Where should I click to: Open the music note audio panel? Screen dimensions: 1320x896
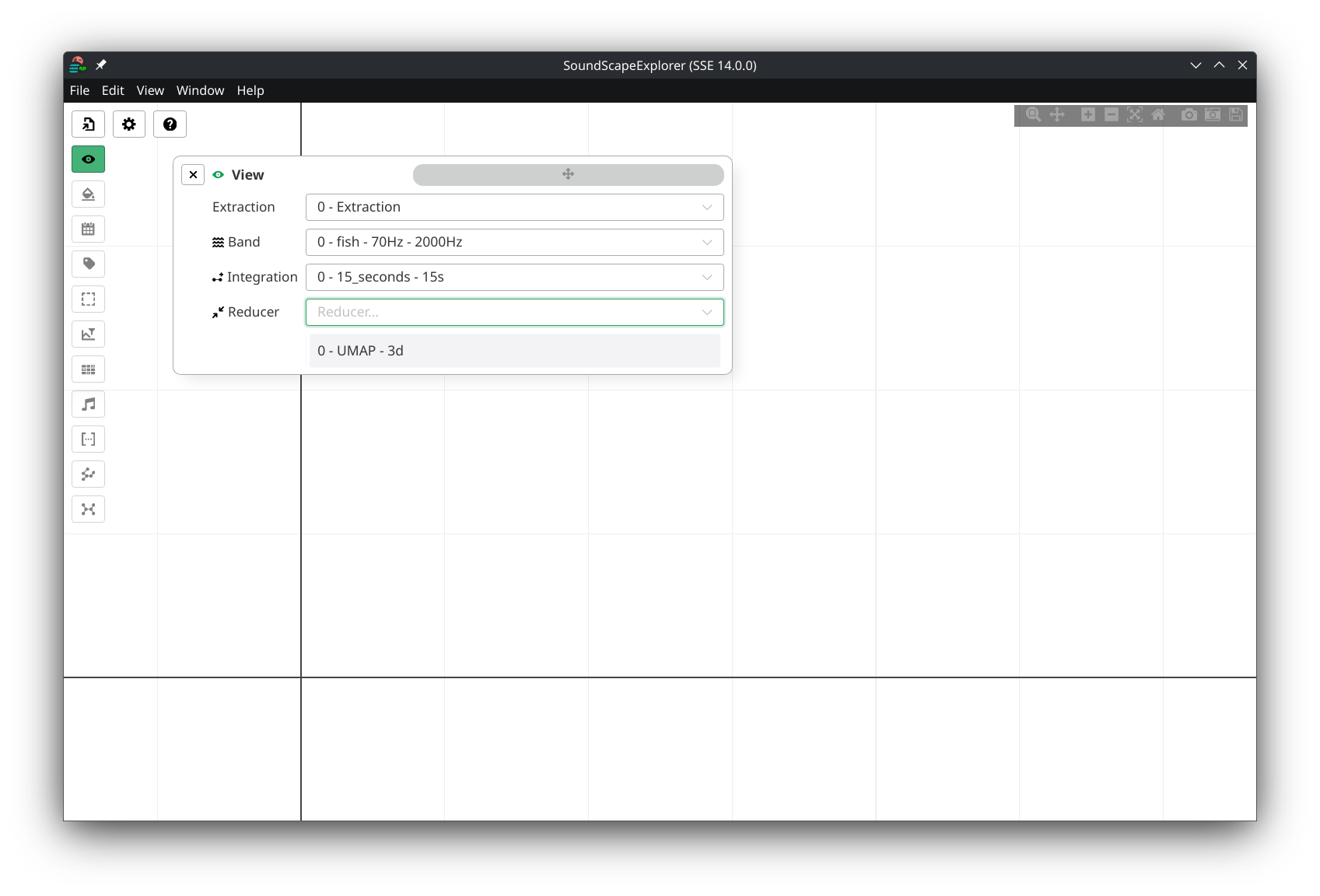coord(88,404)
